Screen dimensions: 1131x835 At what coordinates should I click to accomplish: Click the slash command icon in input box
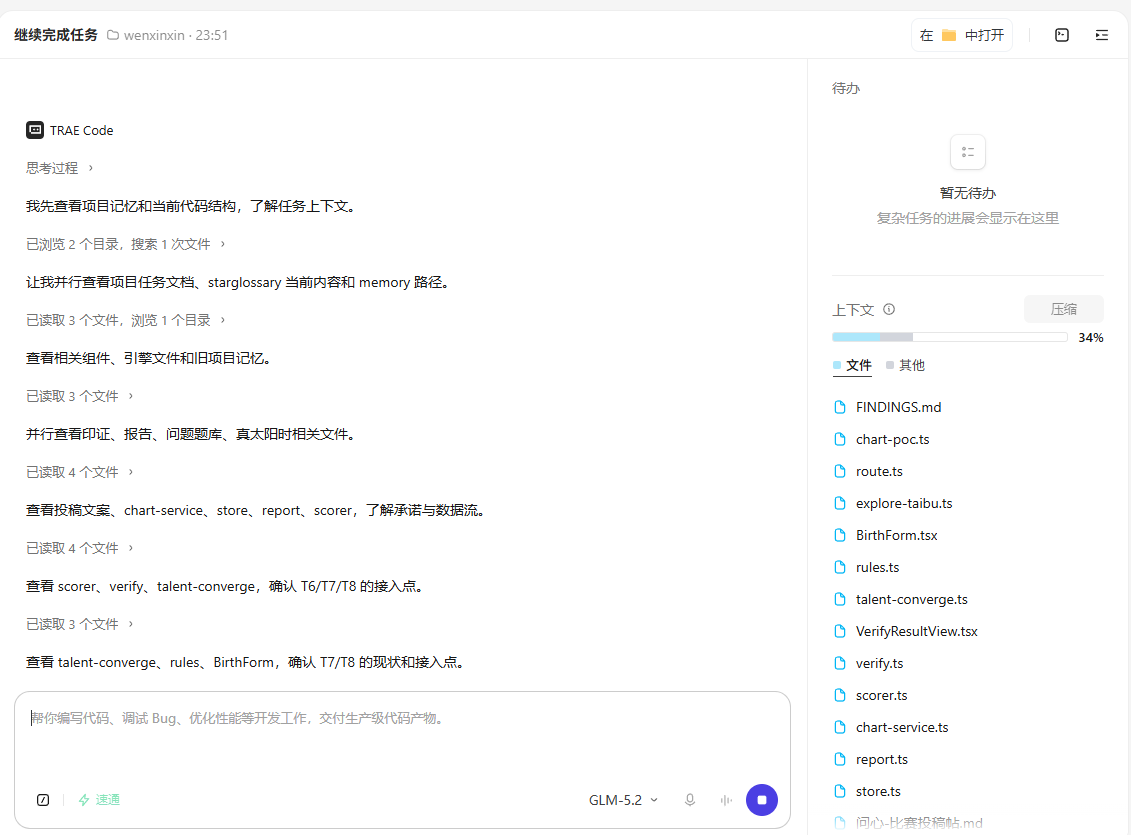point(43,800)
